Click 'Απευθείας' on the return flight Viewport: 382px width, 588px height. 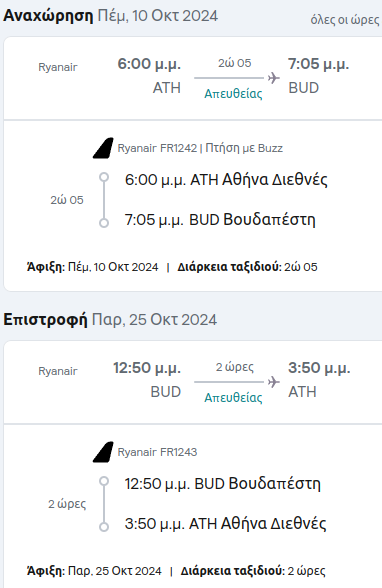pyautogui.click(x=233, y=397)
